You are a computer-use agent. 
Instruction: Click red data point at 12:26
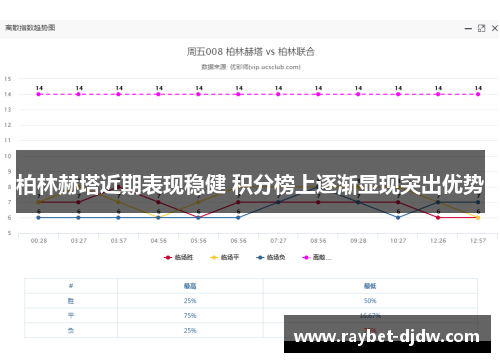pyautogui.click(x=438, y=218)
